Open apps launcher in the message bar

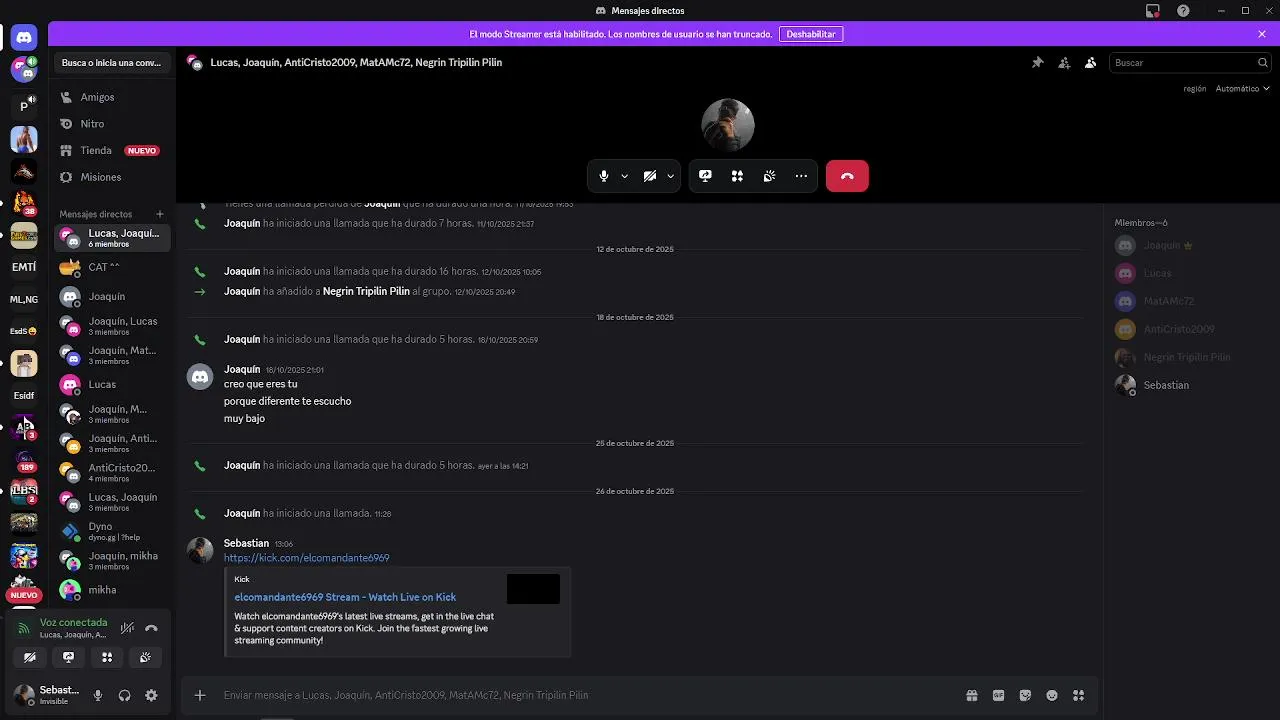click(1078, 695)
